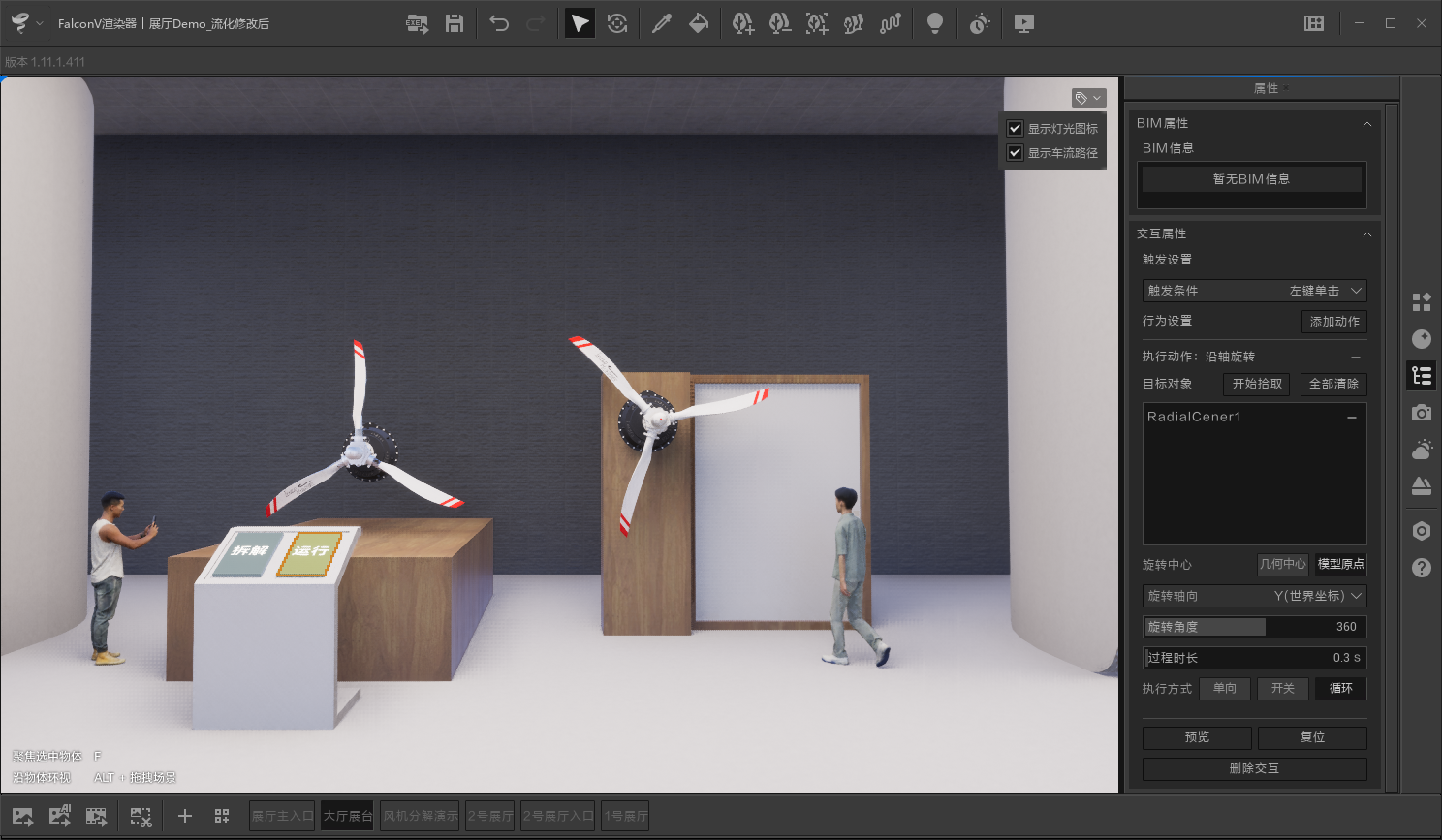Collapse the BIM属性 section
Viewport: 1442px width, 840px height.
(1366, 123)
